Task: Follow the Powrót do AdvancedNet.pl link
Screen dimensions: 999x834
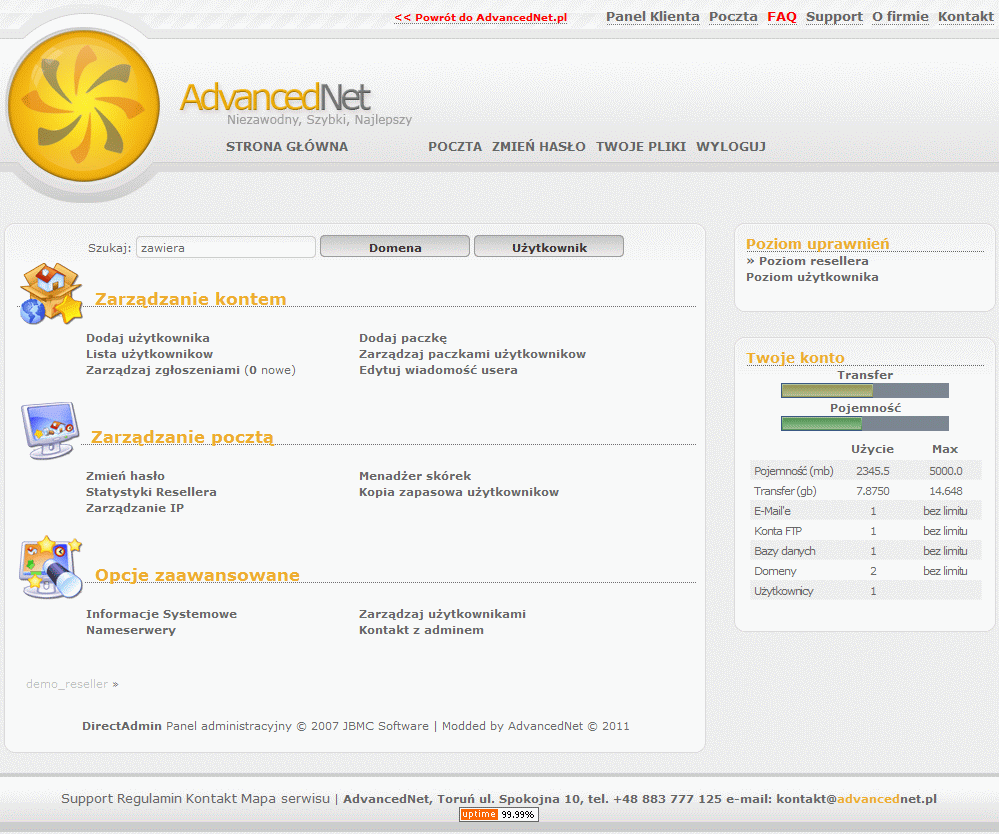Action: (x=481, y=18)
